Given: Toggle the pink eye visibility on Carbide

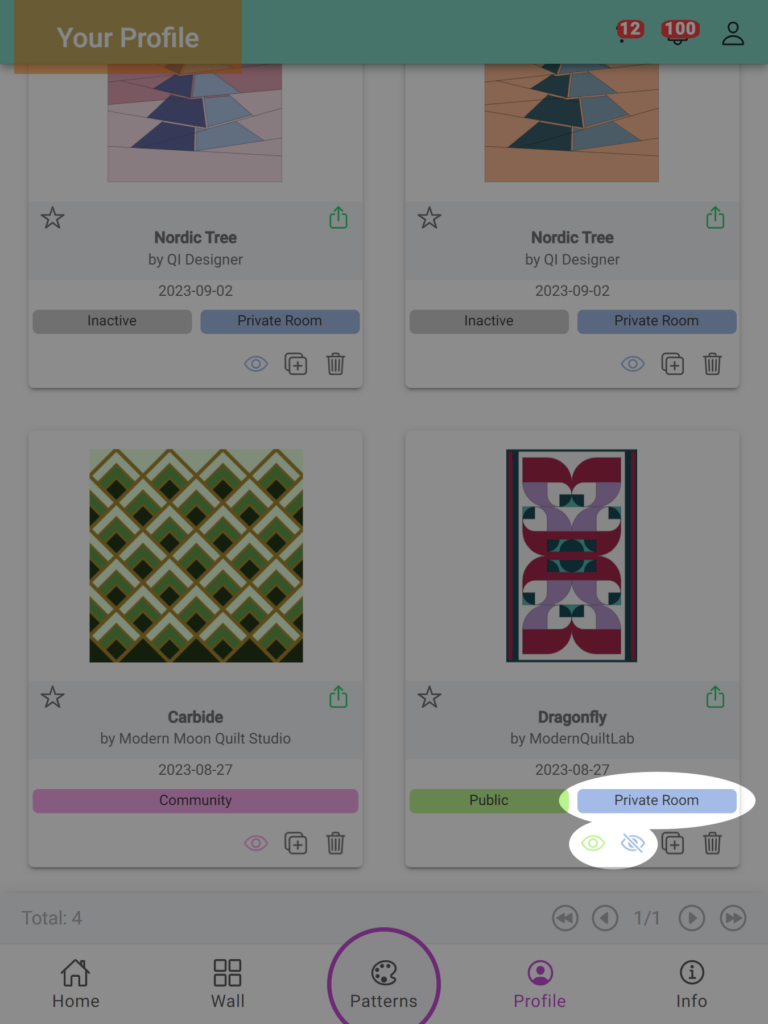Looking at the screenshot, I should click(x=256, y=843).
